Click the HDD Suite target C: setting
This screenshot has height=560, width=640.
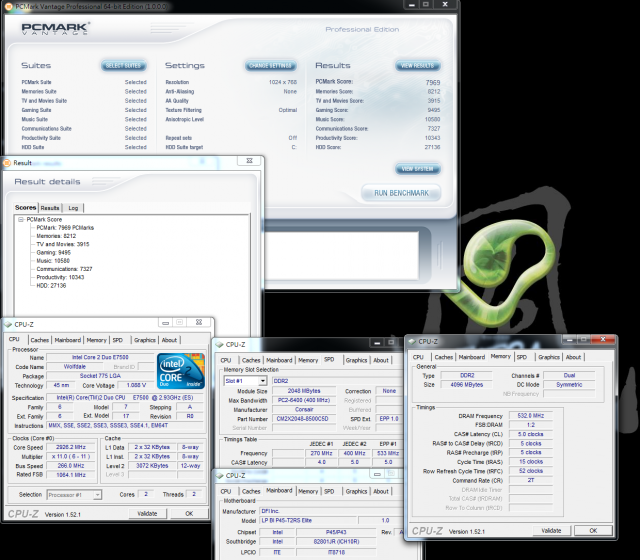click(231, 147)
